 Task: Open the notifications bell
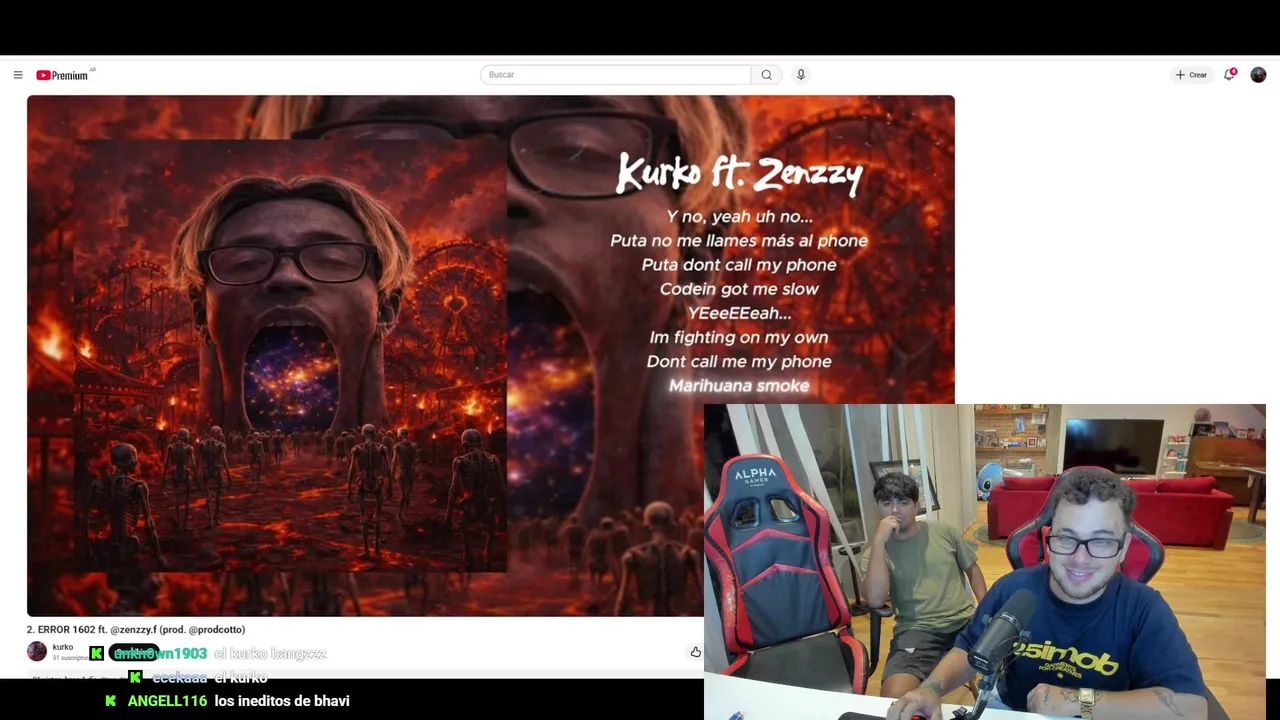1229,75
